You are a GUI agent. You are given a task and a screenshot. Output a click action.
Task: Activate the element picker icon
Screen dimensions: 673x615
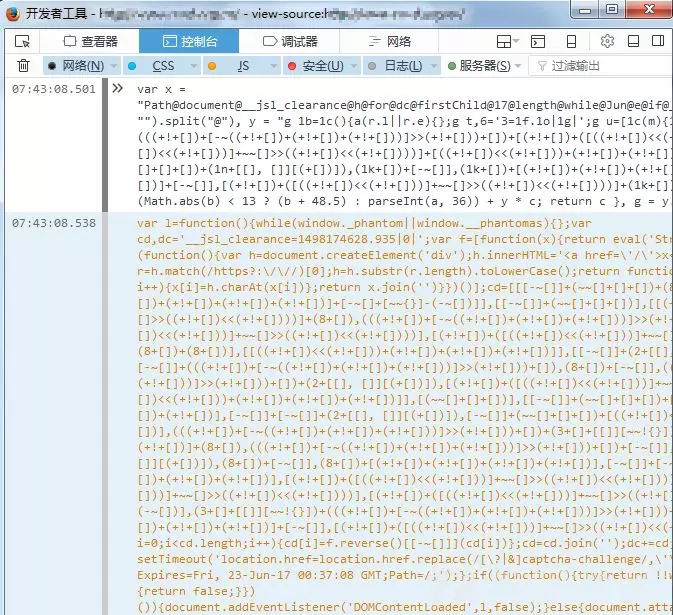pyautogui.click(x=22, y=41)
